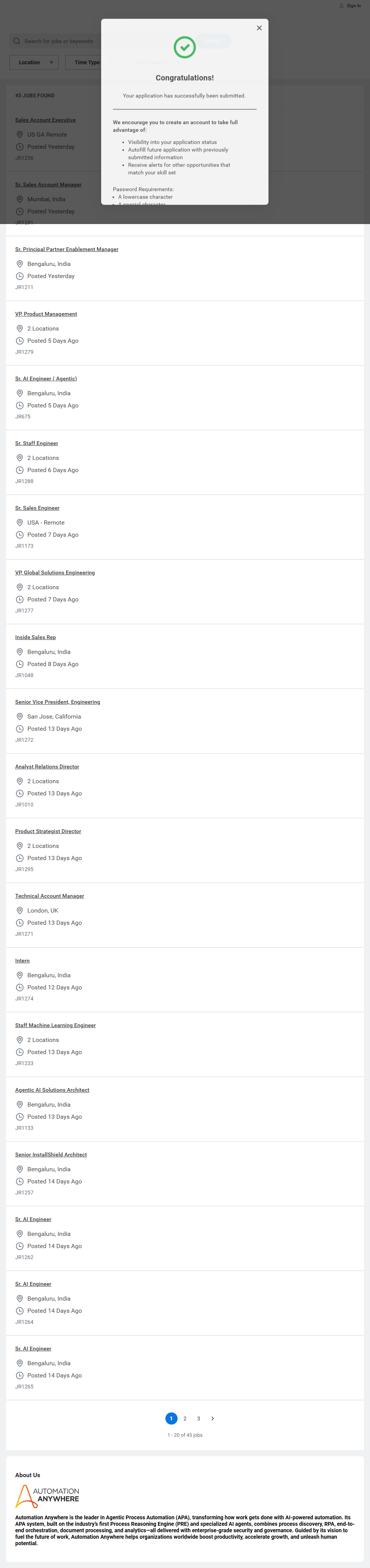Viewport: 370px width, 1568px height.
Task: Click the location pin beside San Jose, California
Action: coord(19,716)
